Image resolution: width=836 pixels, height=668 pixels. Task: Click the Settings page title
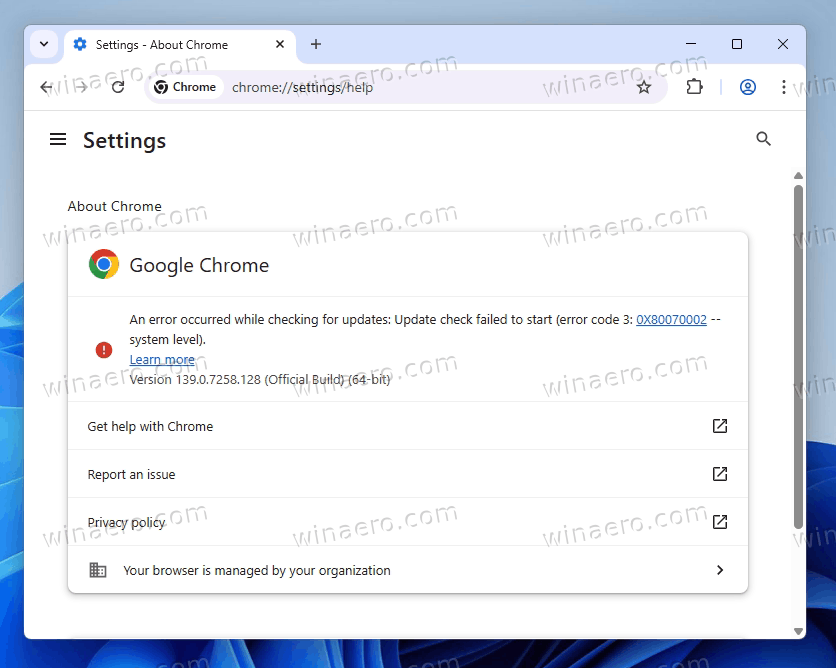pos(124,141)
